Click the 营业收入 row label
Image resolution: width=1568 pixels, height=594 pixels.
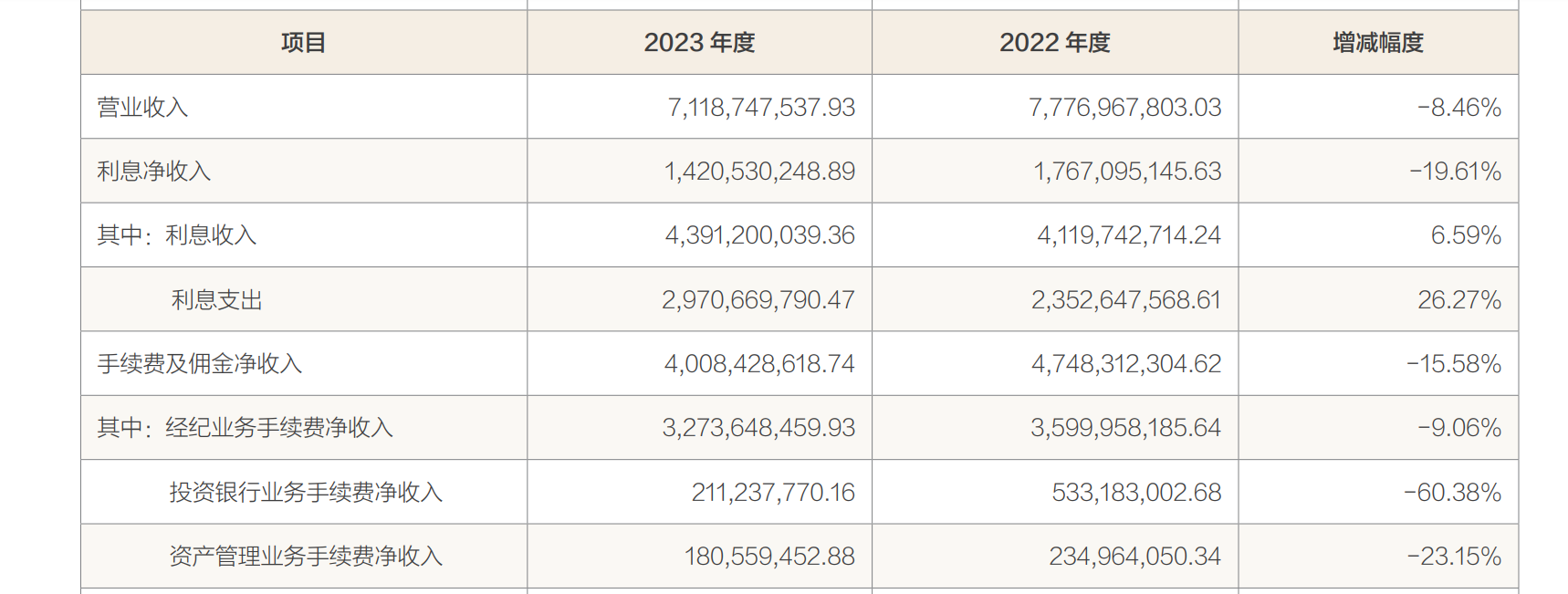pyautogui.click(x=142, y=108)
